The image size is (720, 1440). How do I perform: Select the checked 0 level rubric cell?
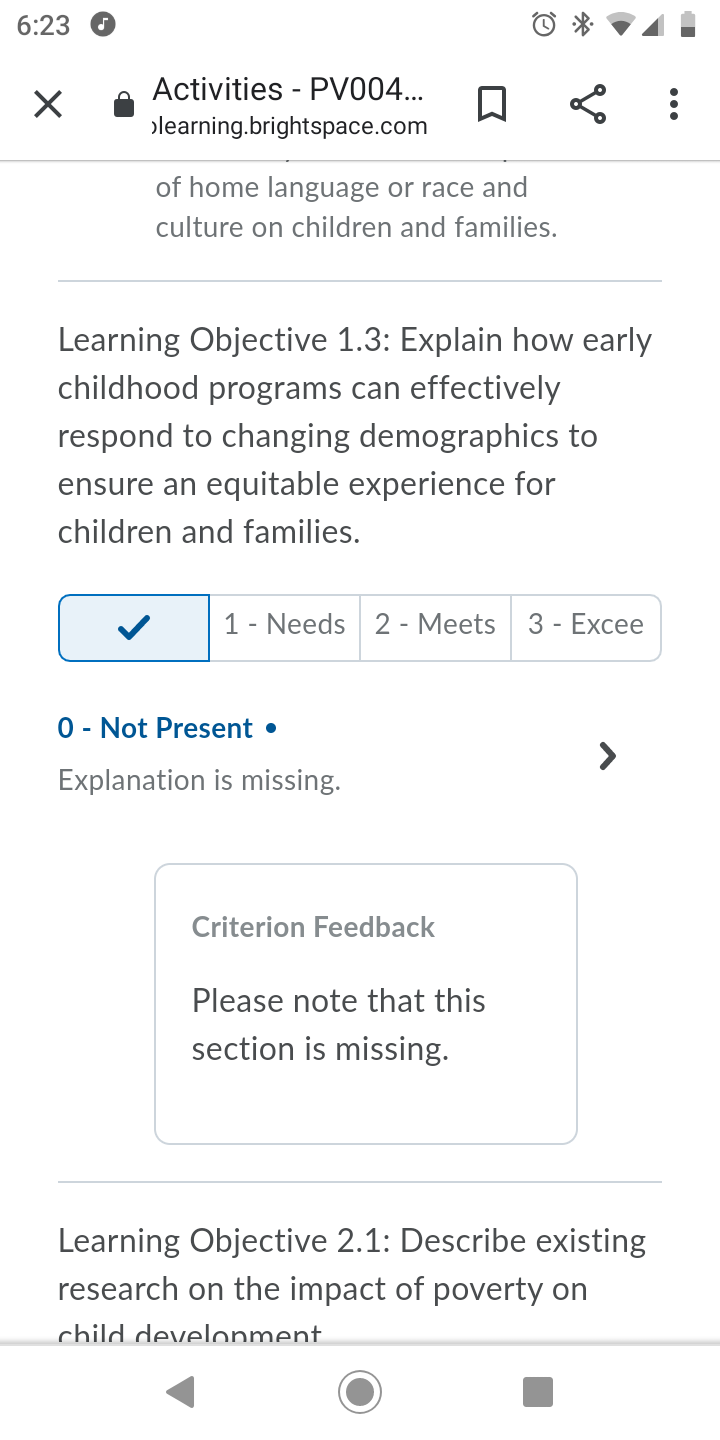pyautogui.click(x=134, y=628)
